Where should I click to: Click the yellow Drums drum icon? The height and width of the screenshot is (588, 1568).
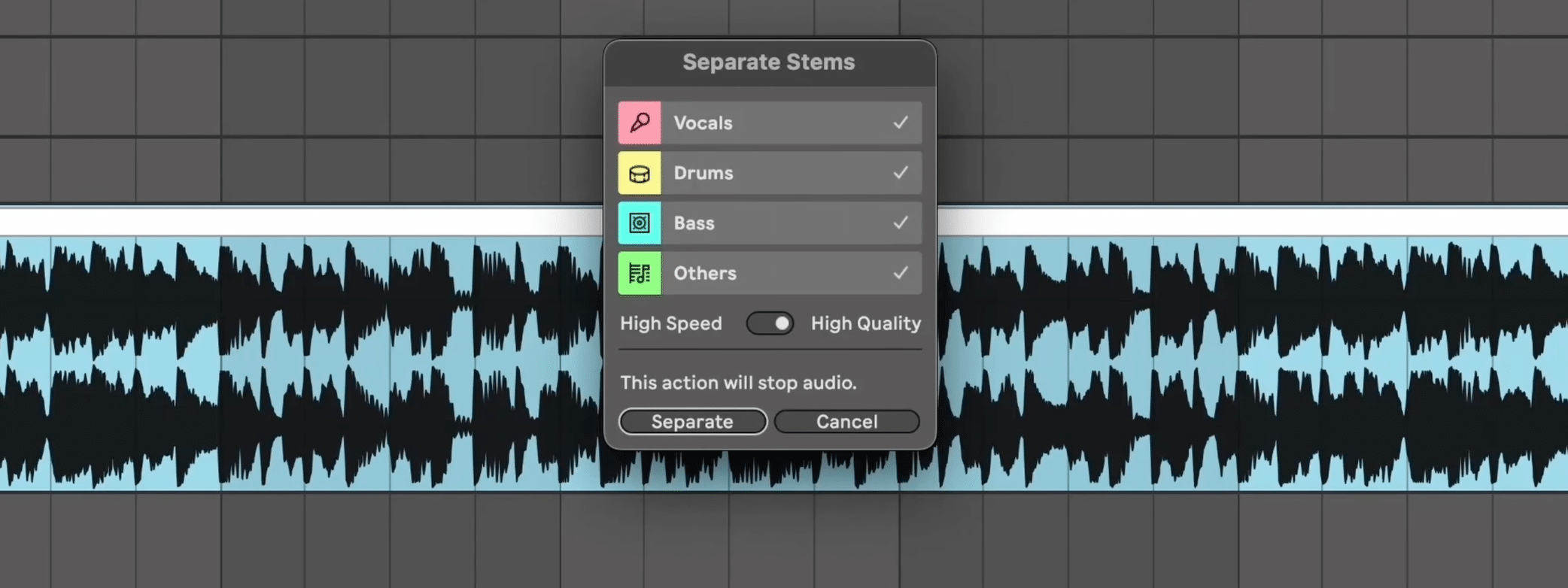639,172
